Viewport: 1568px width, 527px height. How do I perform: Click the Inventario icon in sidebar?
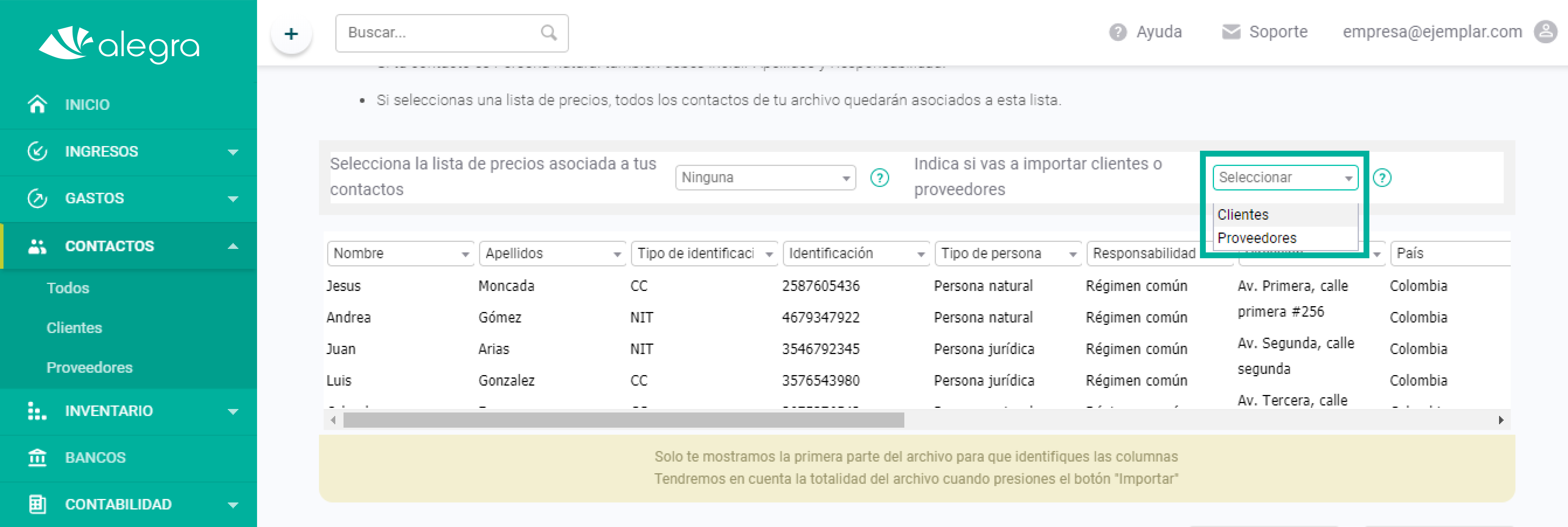[37, 411]
